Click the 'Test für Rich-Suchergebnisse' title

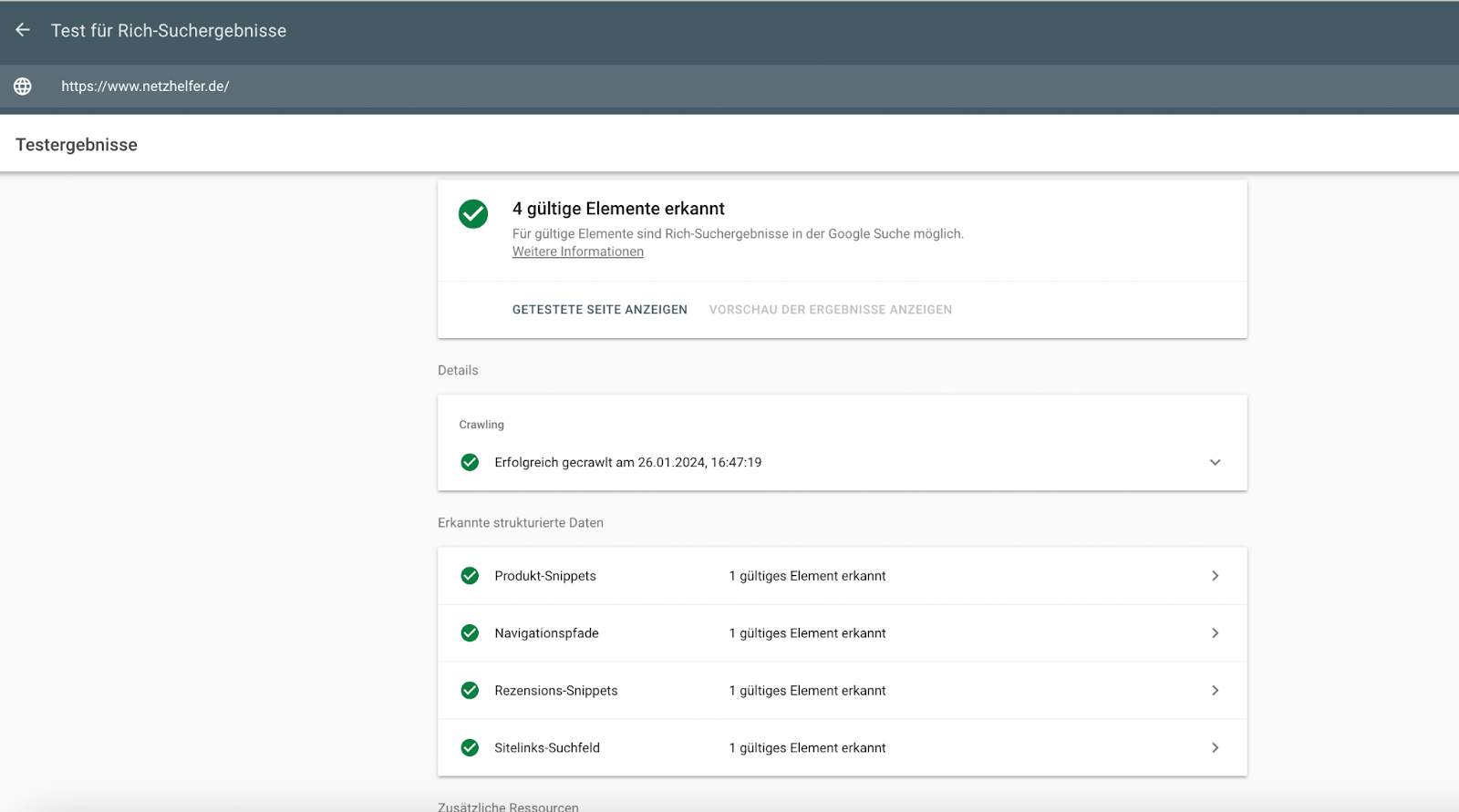pyautogui.click(x=169, y=31)
